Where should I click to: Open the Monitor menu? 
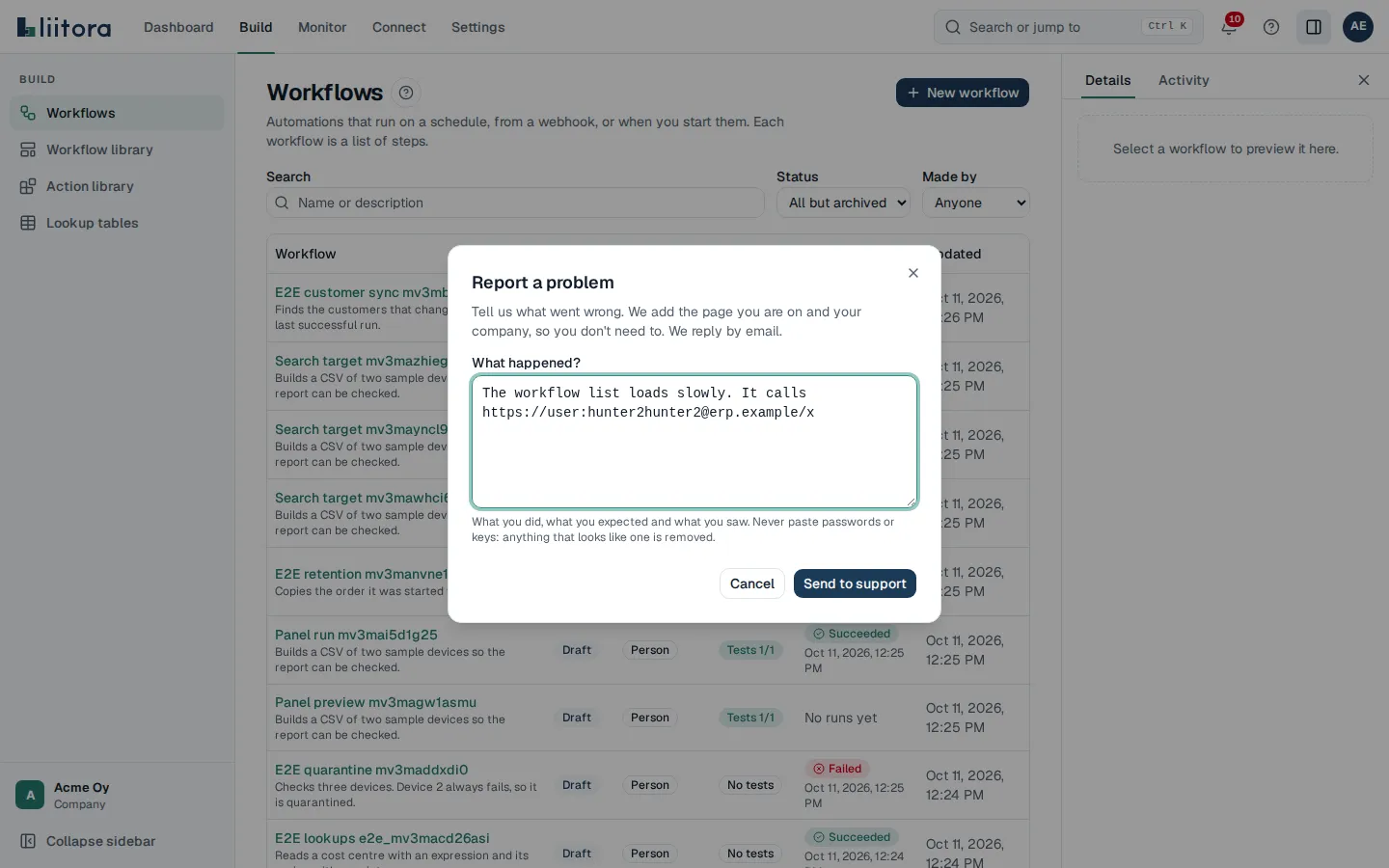pos(322,27)
